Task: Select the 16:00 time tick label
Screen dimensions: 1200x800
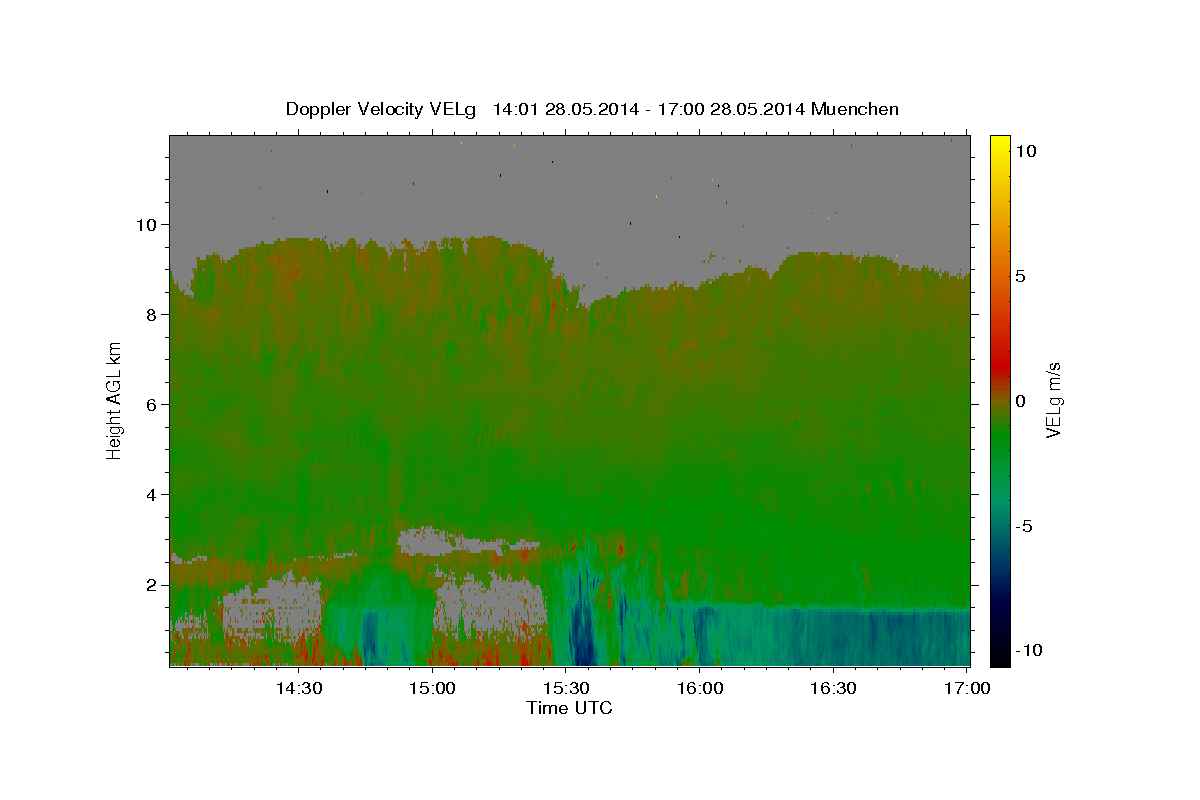Action: (700, 688)
